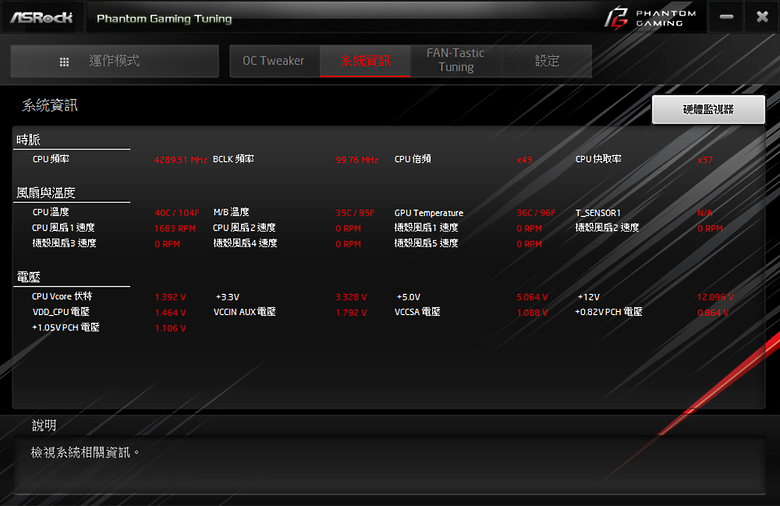Screen dimensions: 780x506
Task: Open the 硬體監視器 button
Action: tap(708, 109)
